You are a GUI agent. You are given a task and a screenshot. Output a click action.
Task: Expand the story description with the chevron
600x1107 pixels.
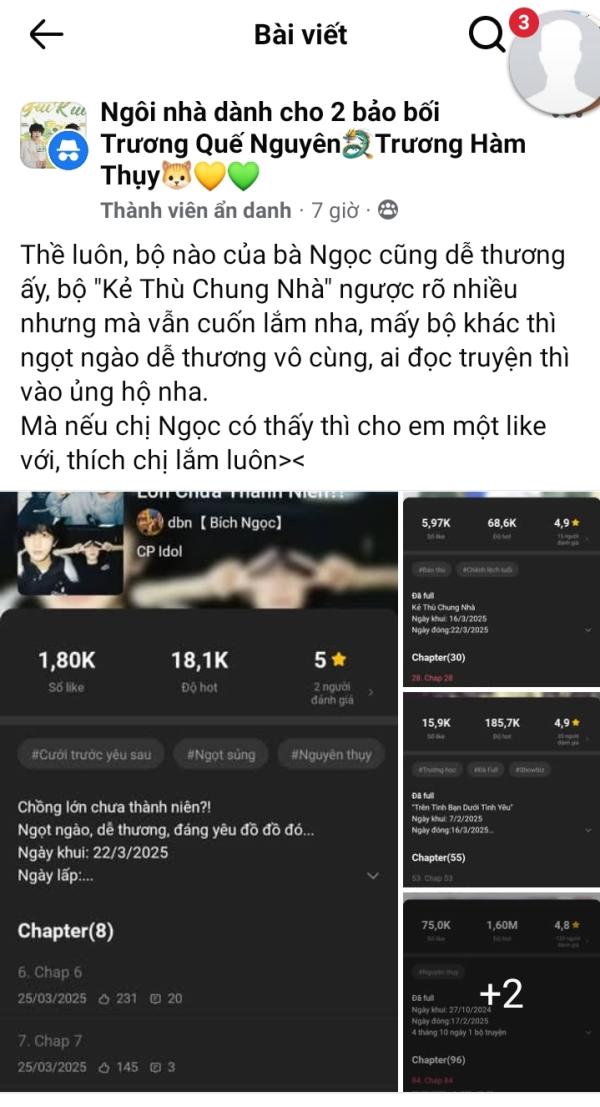tap(373, 875)
